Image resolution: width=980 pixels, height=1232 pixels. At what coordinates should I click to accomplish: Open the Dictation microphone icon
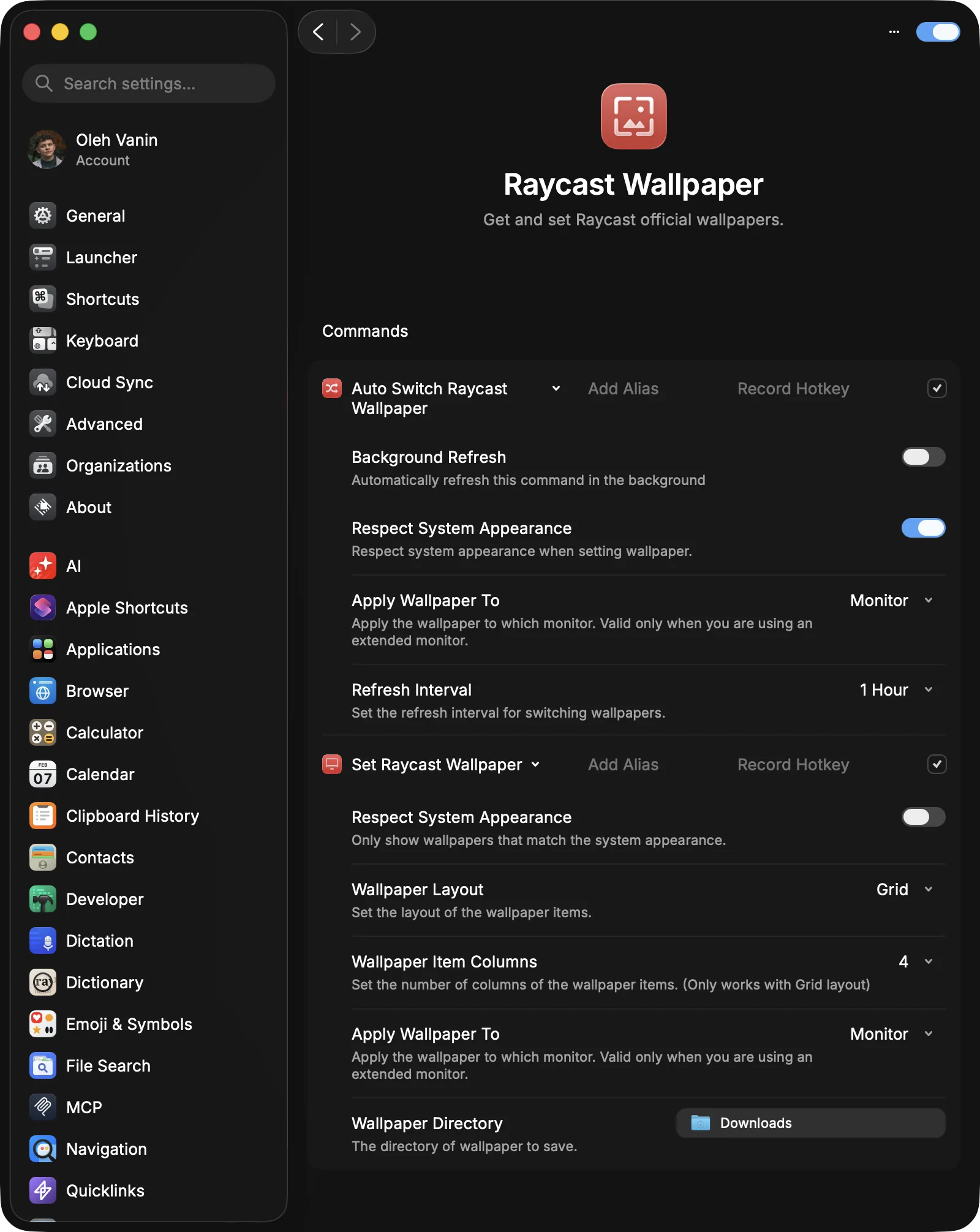[43, 941]
